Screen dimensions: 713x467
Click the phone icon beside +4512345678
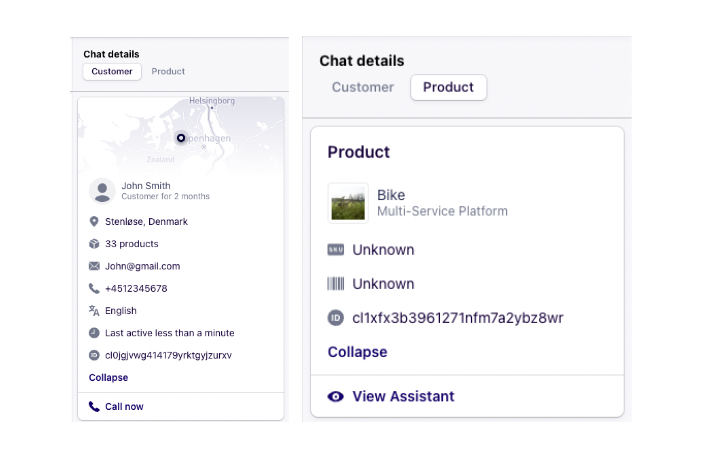(94, 289)
